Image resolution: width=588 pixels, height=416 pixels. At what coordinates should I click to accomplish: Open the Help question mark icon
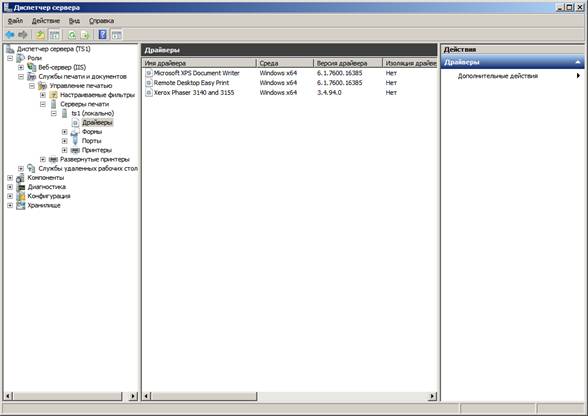point(102,35)
